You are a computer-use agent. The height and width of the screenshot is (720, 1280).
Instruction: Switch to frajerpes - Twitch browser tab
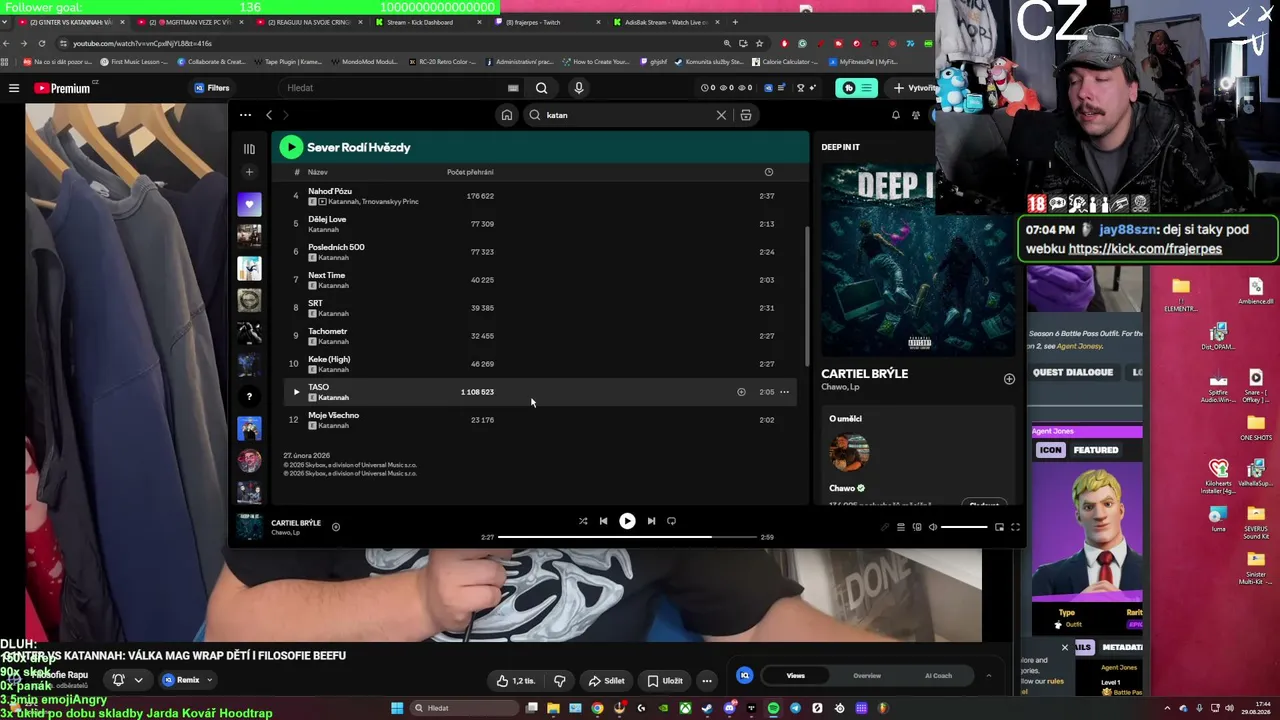click(x=548, y=22)
